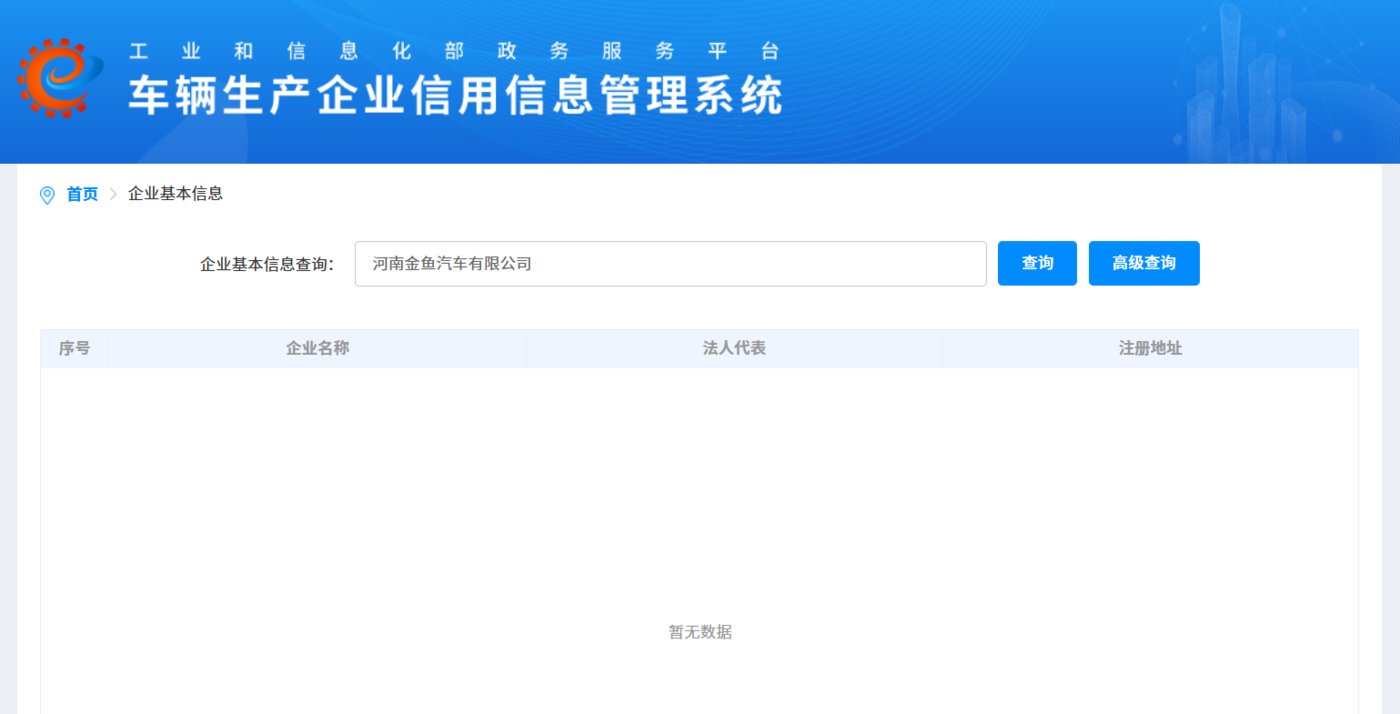Click the blue location pin beside 首页

(47, 194)
